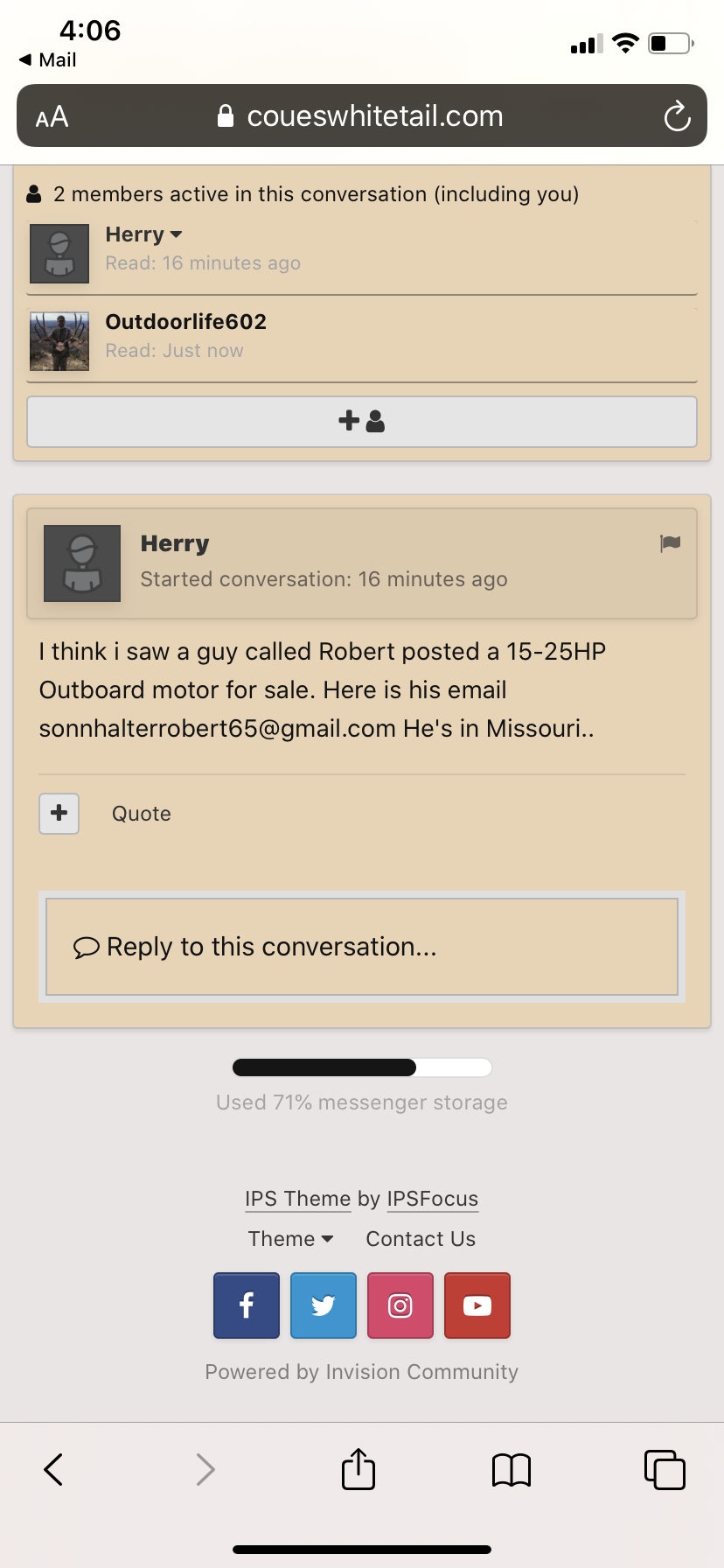Open the Instagram social icon
This screenshot has height=1568, width=724.
(x=400, y=1305)
